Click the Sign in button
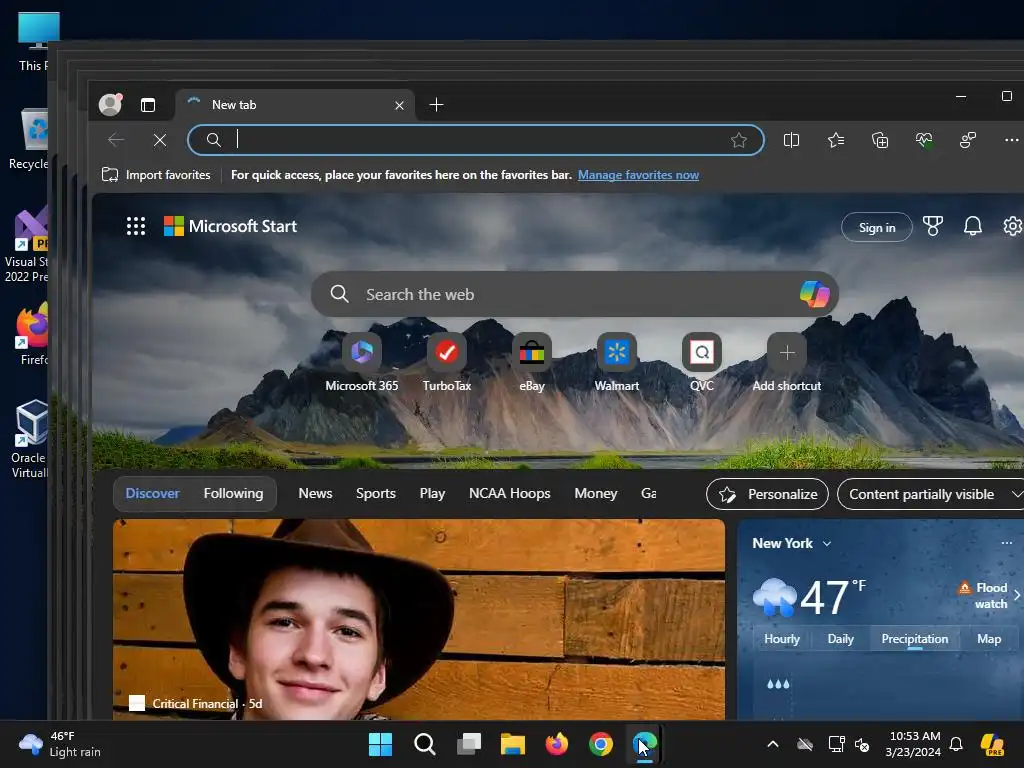The width and height of the screenshot is (1024, 768). [876, 227]
